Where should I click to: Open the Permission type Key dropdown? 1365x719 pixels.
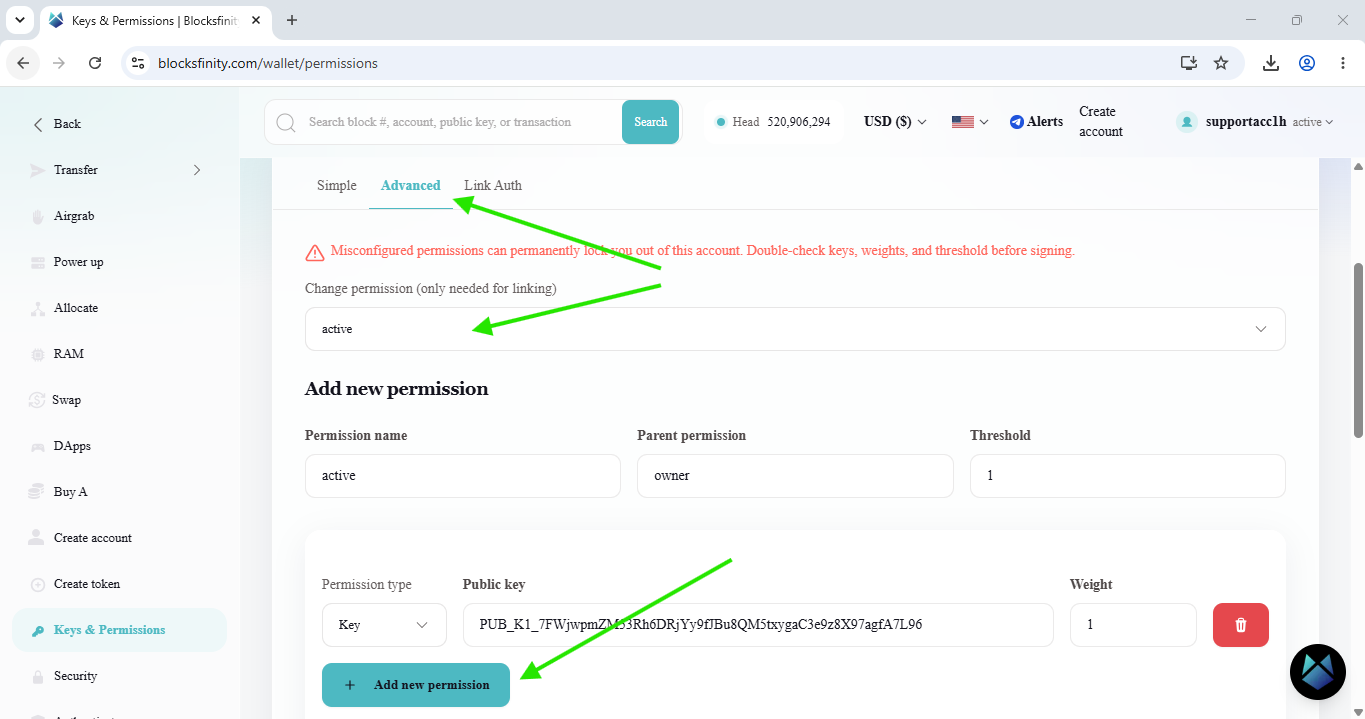pos(384,625)
